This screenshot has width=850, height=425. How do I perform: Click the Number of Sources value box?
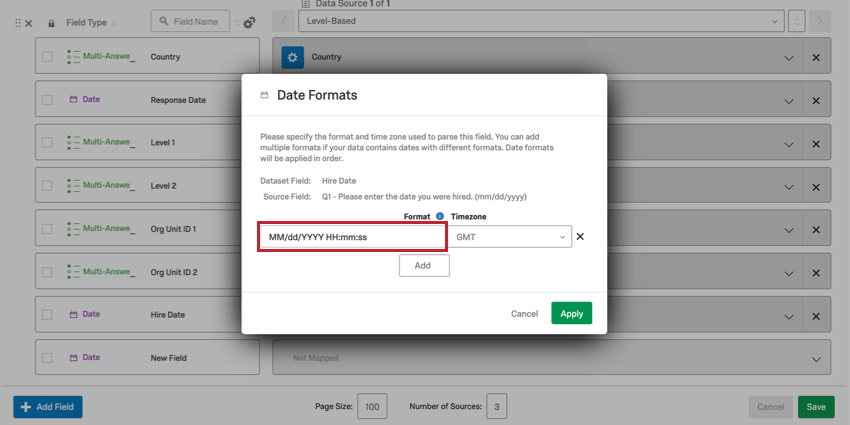tap(497, 407)
